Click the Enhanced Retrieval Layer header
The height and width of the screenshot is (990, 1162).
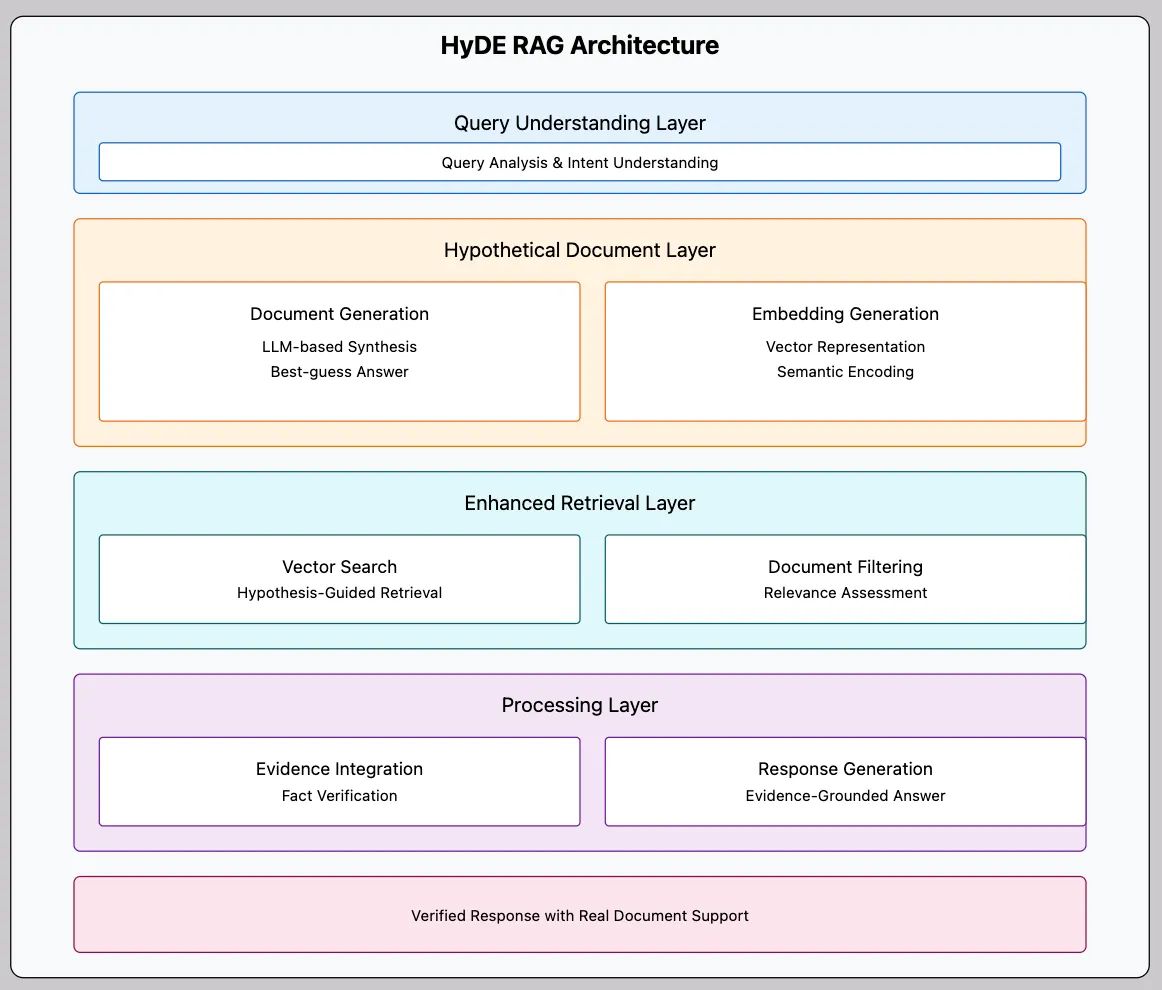pos(580,503)
